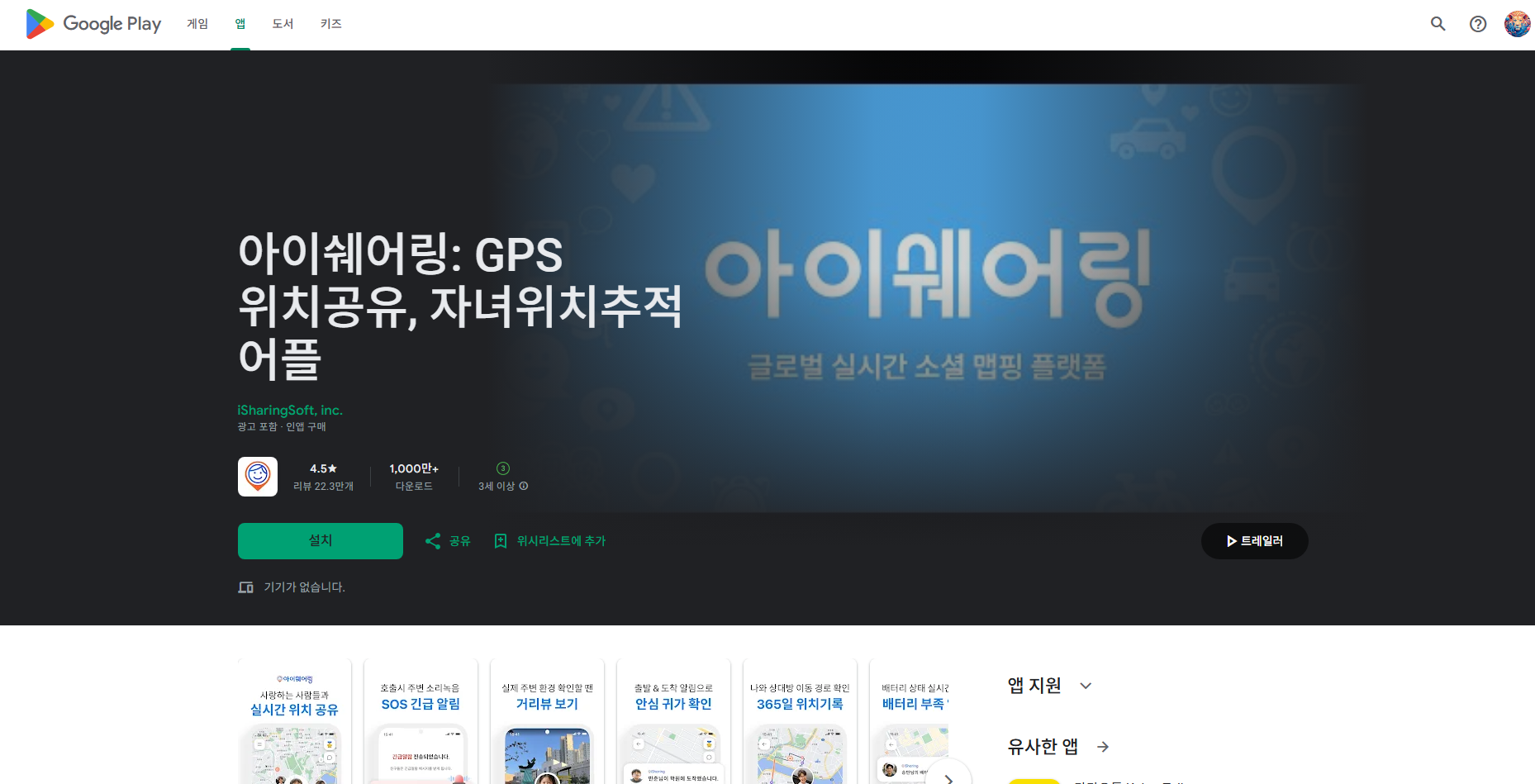
Task: Open the 유사한 앱 list
Action: point(1103,746)
